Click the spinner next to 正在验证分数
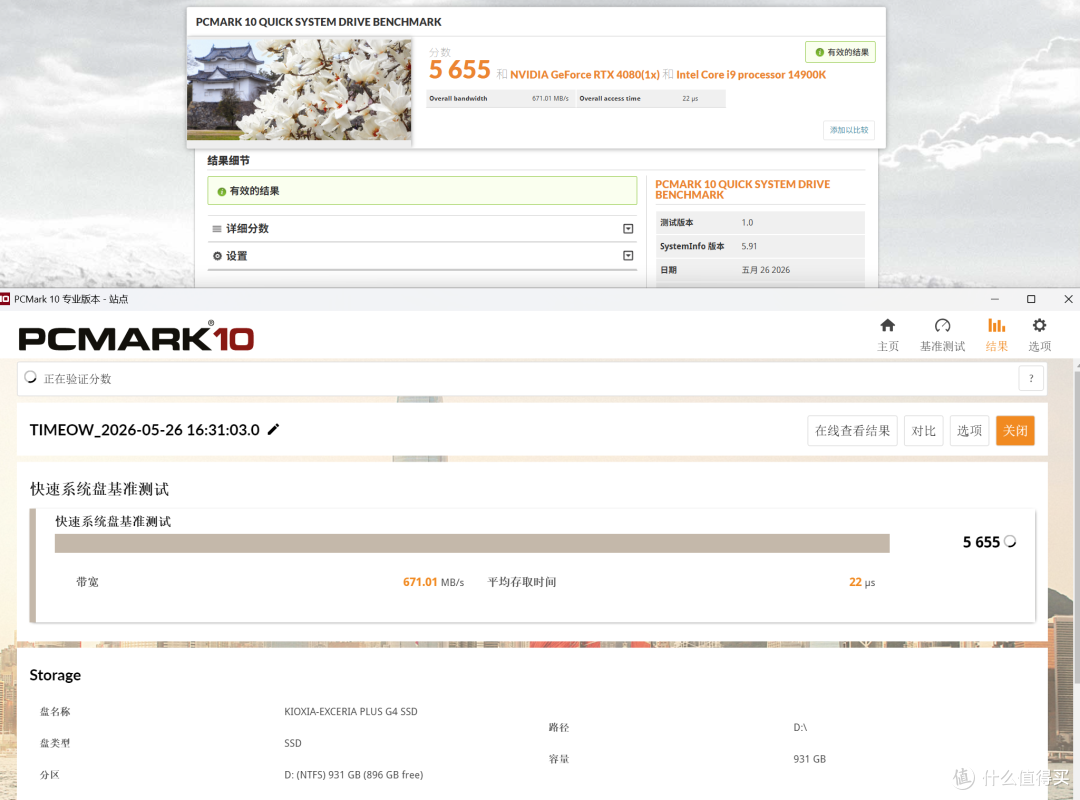This screenshot has width=1080, height=800. tap(30, 377)
